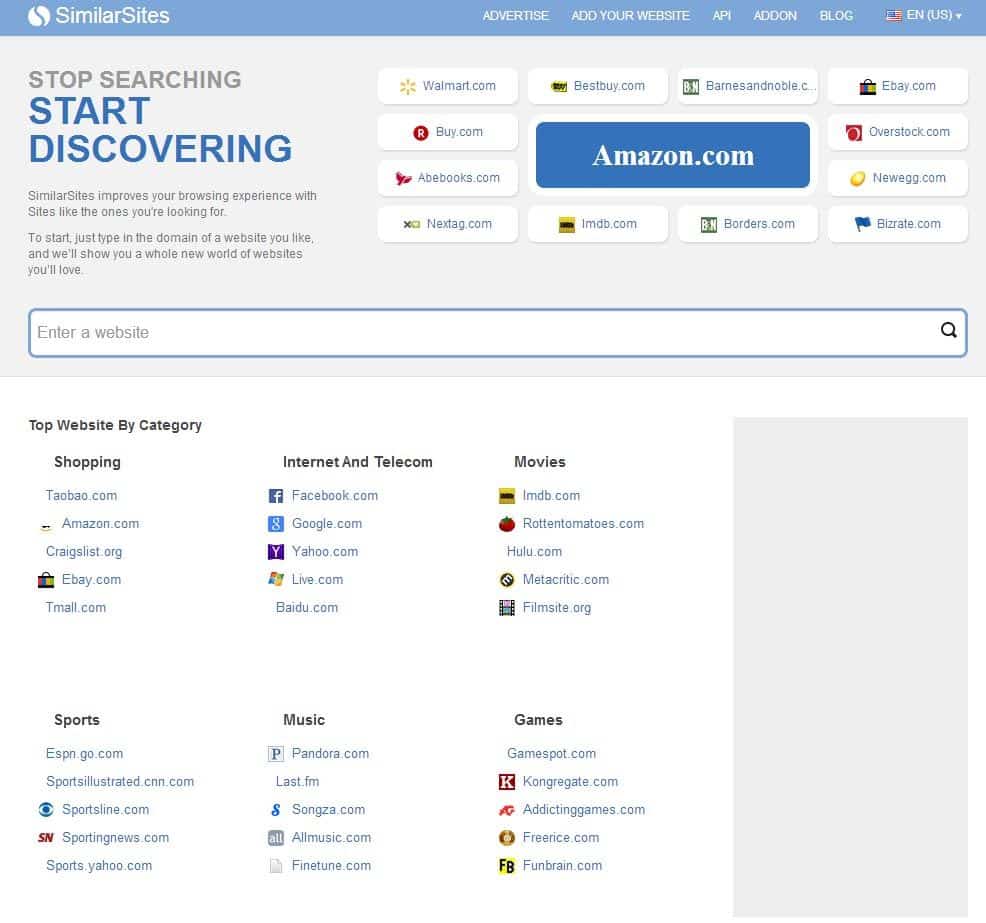Click the Borders.com favicon
The height and width of the screenshot is (923, 986).
(709, 224)
